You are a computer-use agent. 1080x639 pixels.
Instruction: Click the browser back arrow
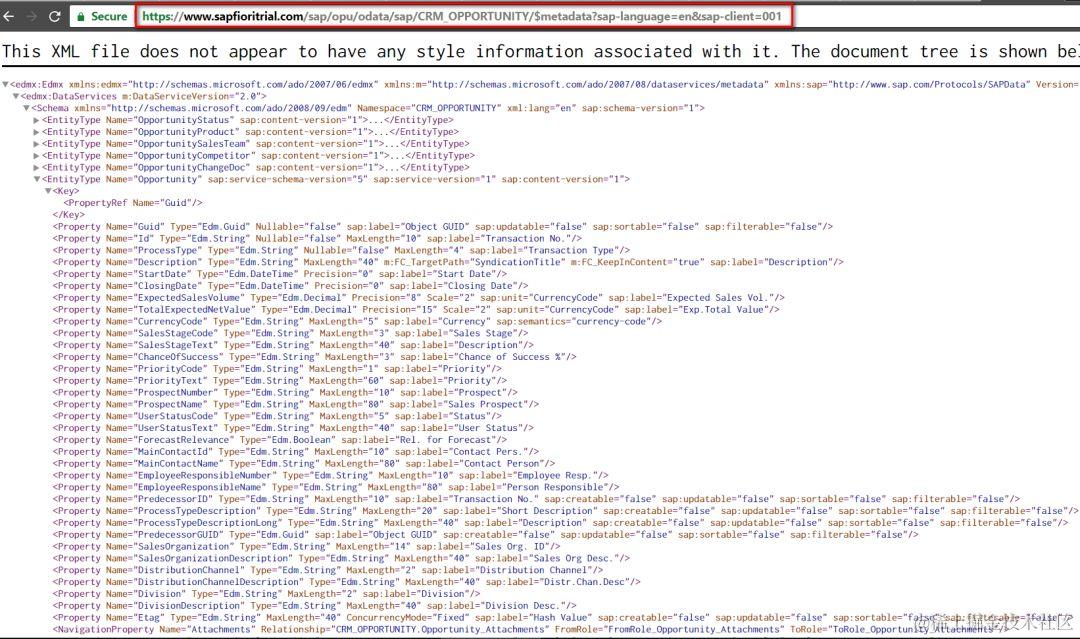(x=8, y=16)
